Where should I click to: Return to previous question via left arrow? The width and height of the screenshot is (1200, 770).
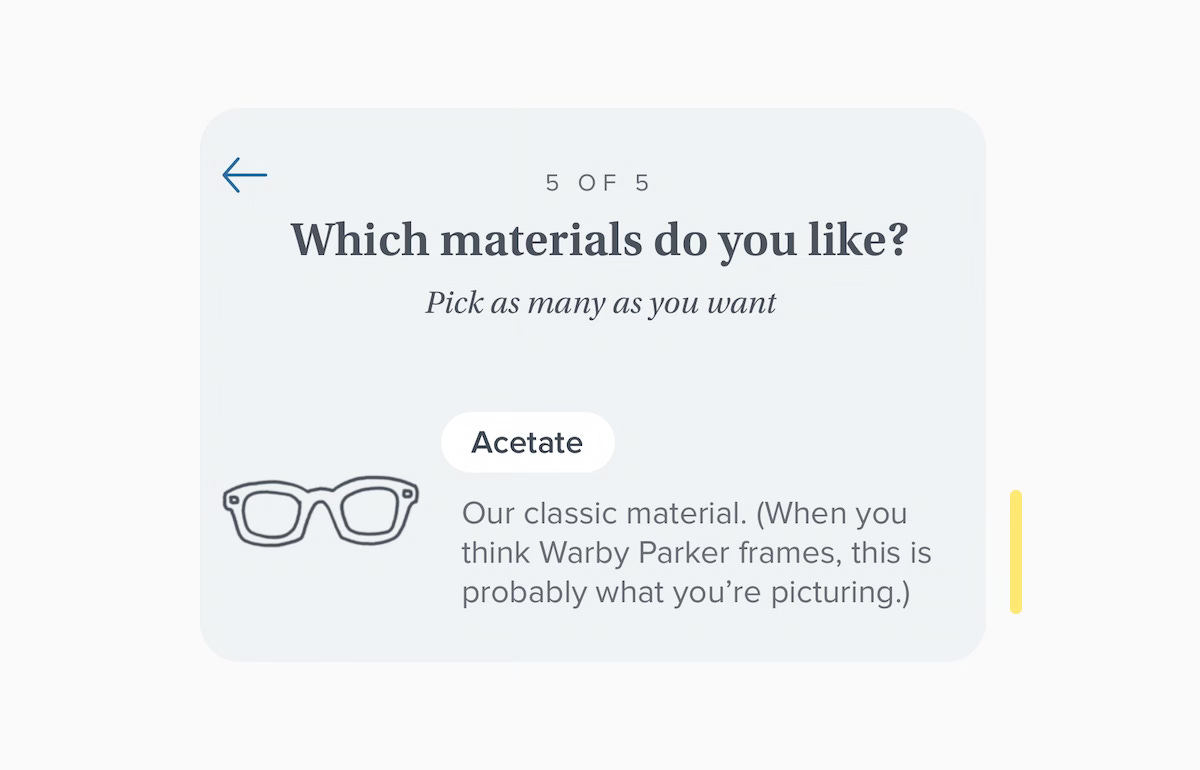point(244,175)
